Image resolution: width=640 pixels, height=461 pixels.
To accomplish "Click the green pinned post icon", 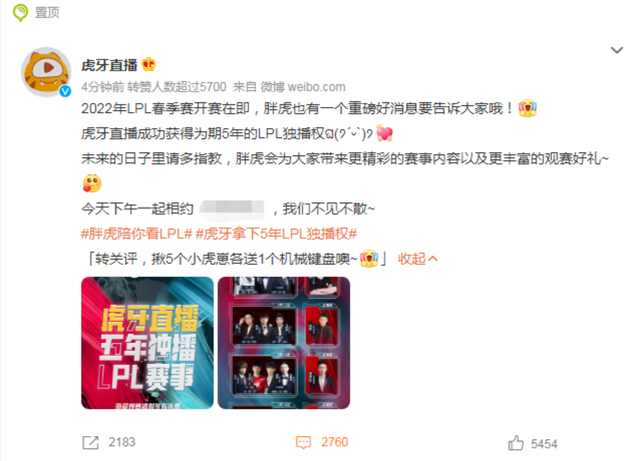I will 20,12.
